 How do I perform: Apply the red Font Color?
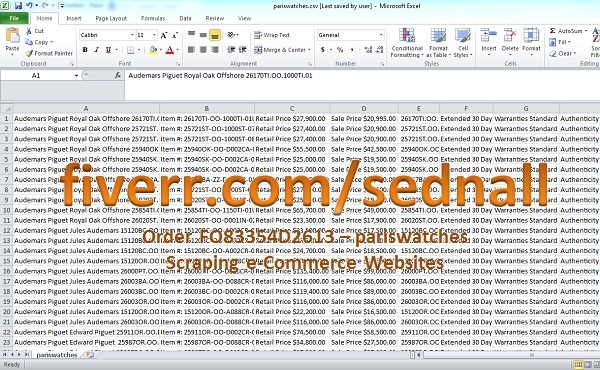click(170, 50)
